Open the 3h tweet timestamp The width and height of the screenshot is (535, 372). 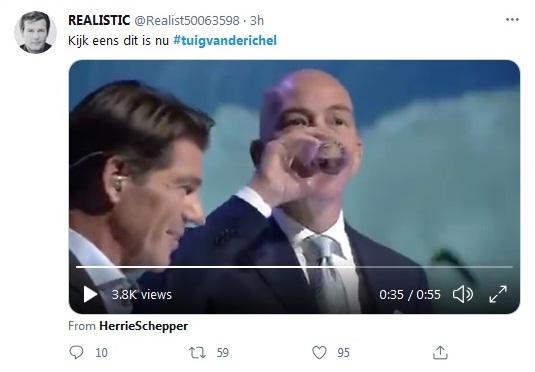point(257,20)
